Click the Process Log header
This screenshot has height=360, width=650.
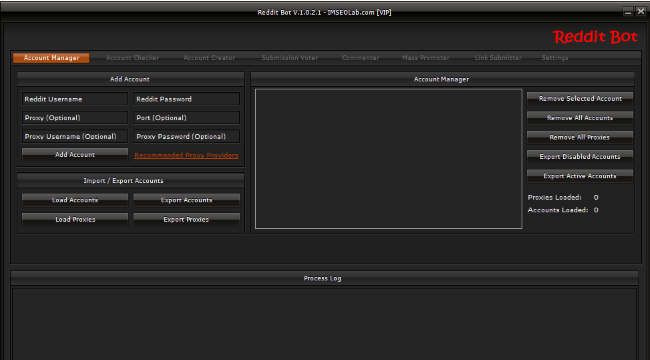pos(324,278)
